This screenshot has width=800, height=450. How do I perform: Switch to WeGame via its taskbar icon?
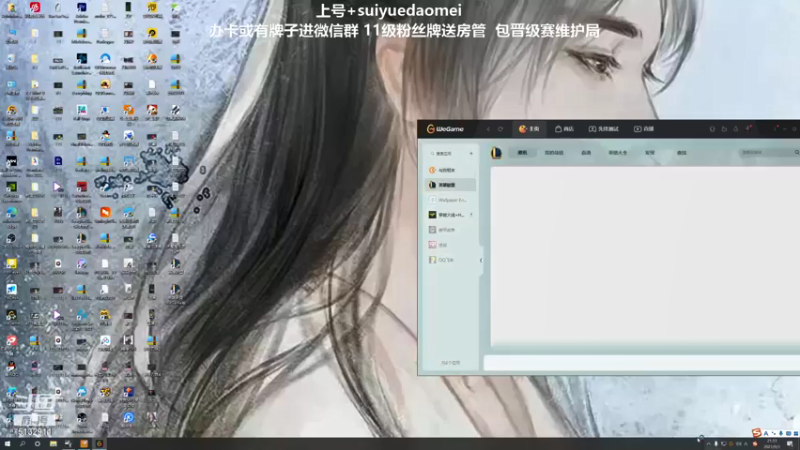(99, 444)
